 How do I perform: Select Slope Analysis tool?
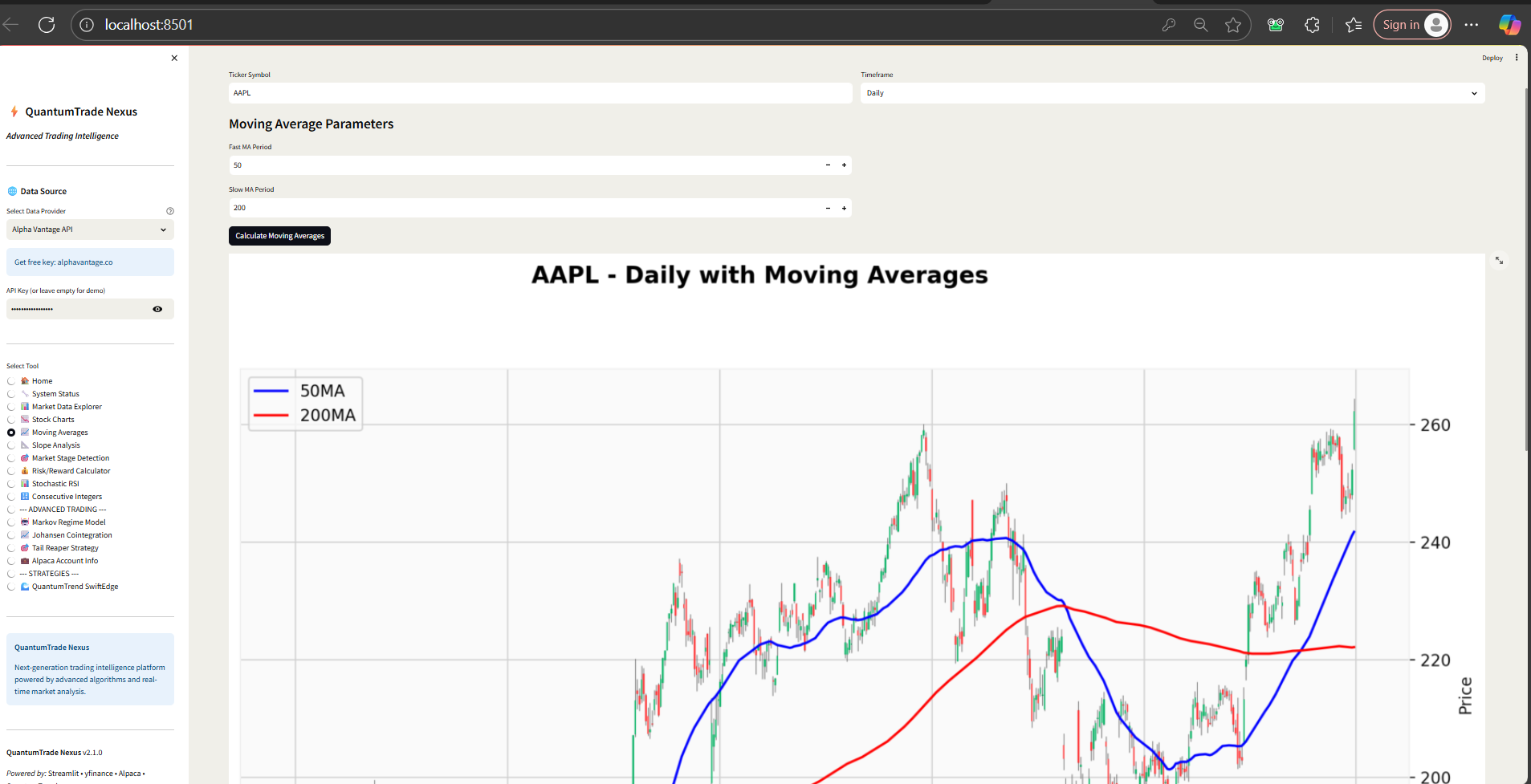coord(11,445)
